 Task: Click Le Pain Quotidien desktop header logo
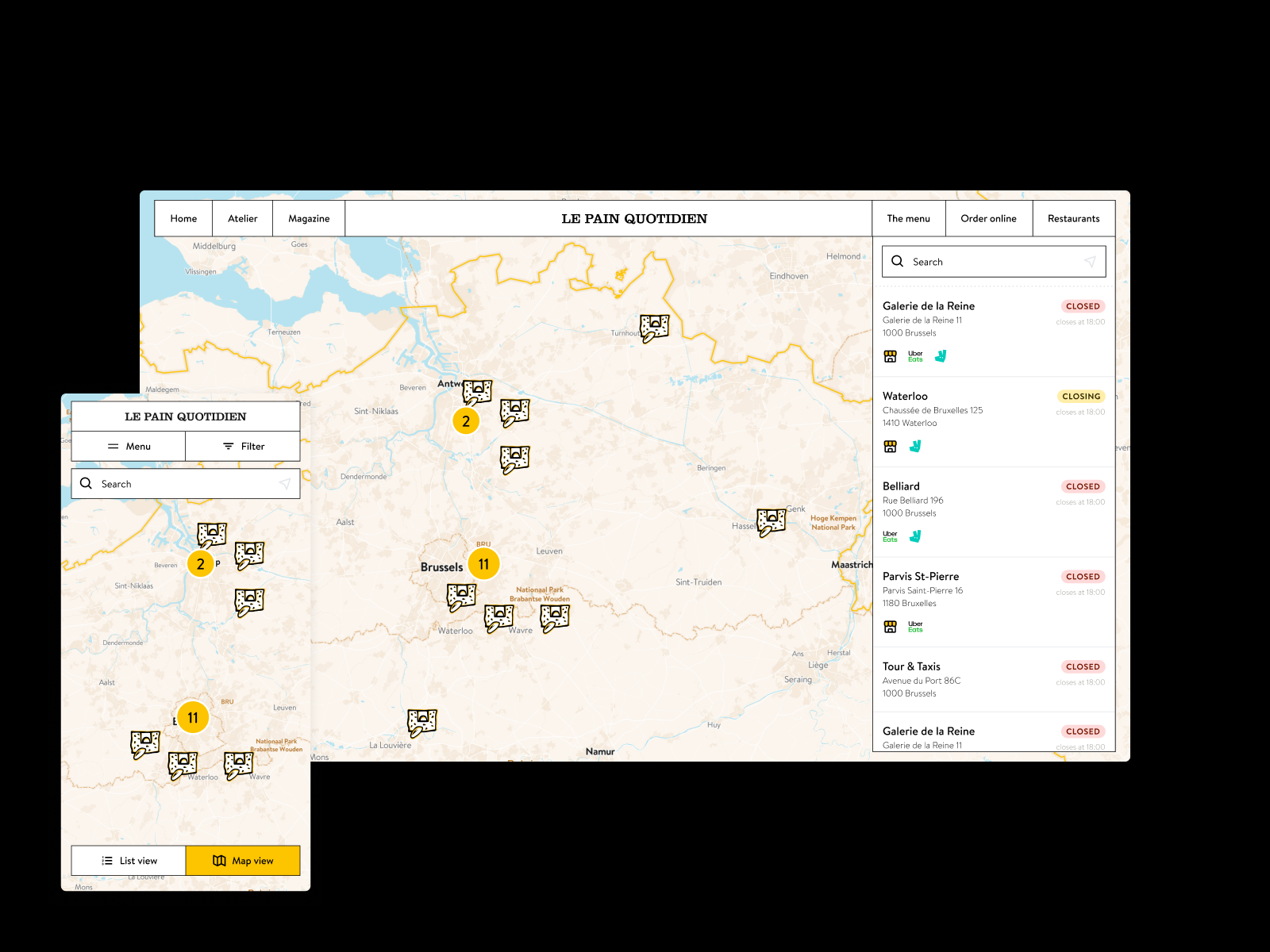pos(634,219)
